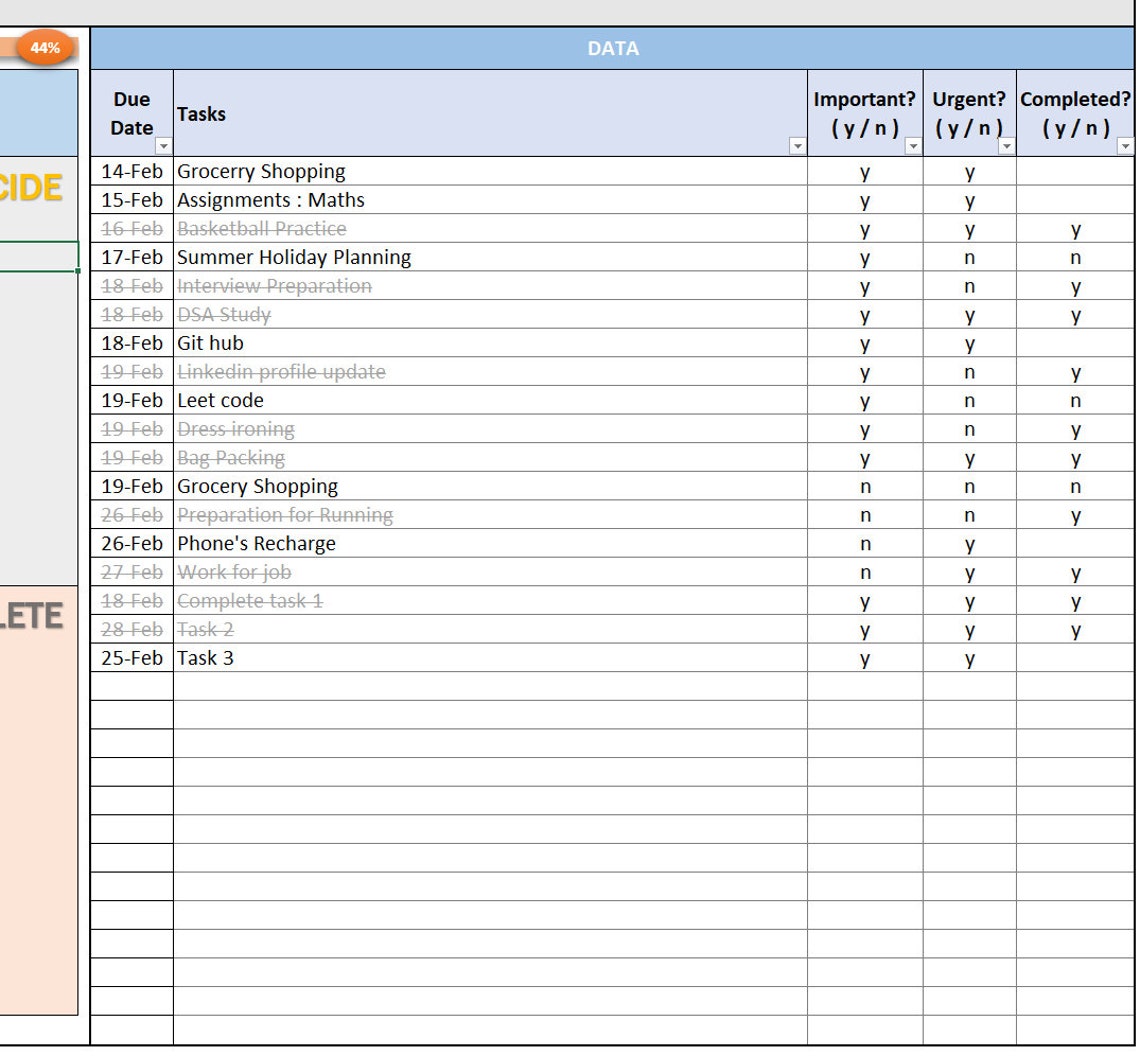Select the Leet code task cell

point(218,400)
